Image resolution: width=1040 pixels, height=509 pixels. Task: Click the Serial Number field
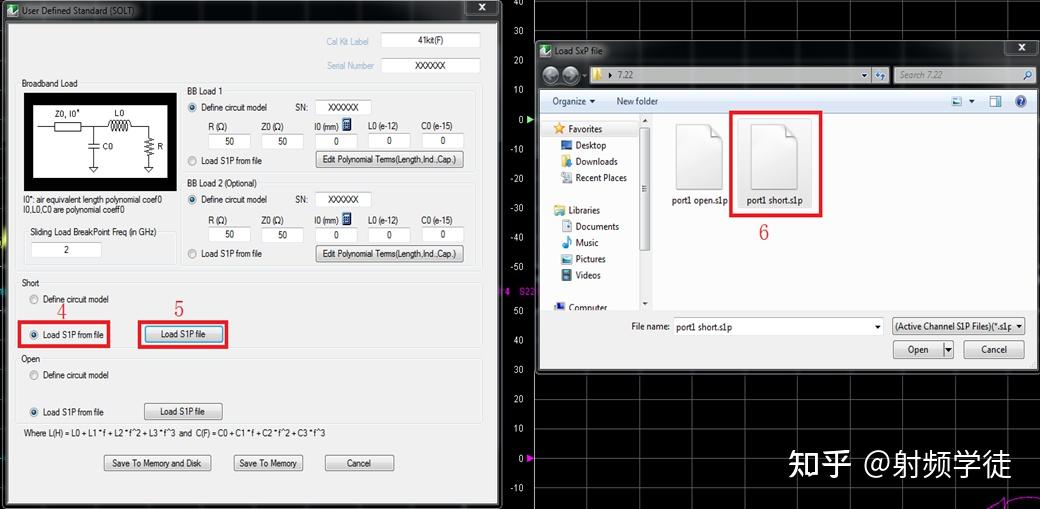[x=430, y=66]
